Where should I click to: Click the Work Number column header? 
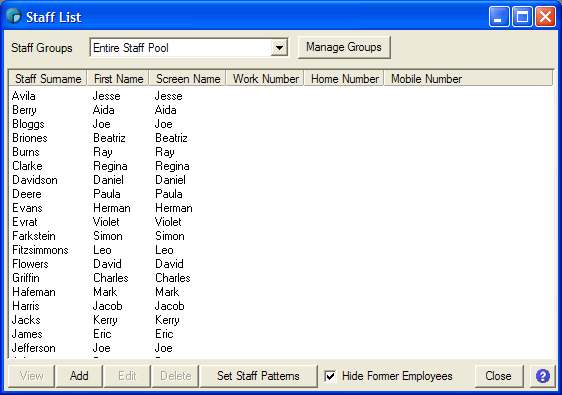tap(265, 78)
